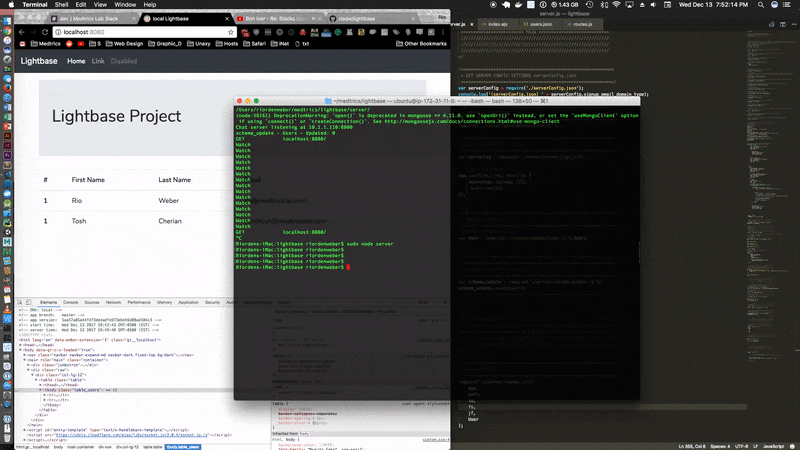
Task: Close the local Lightbase tab
Action: point(227,18)
